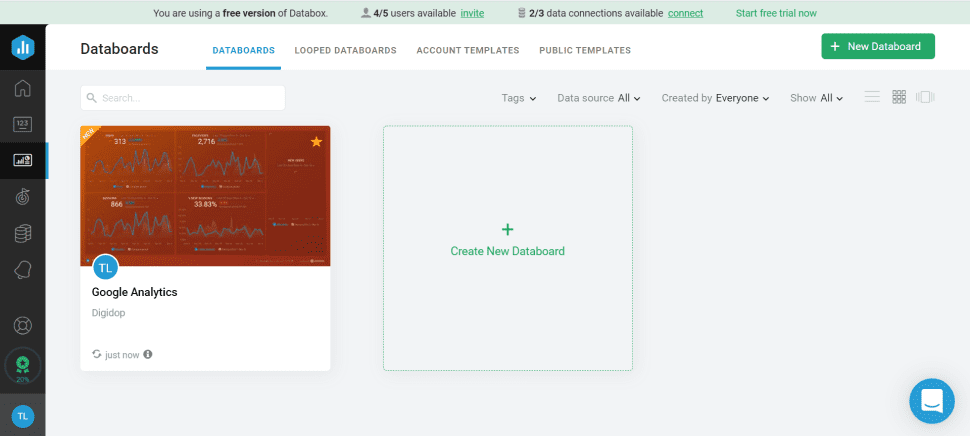
Task: Click the 4/5 users available text
Action: [x=415, y=13]
